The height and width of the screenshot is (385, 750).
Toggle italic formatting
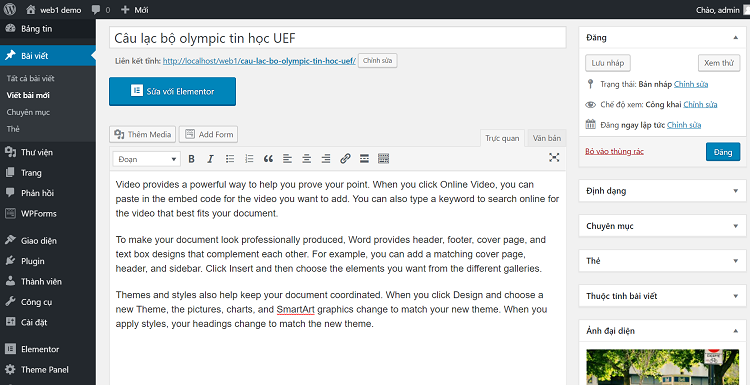210,159
